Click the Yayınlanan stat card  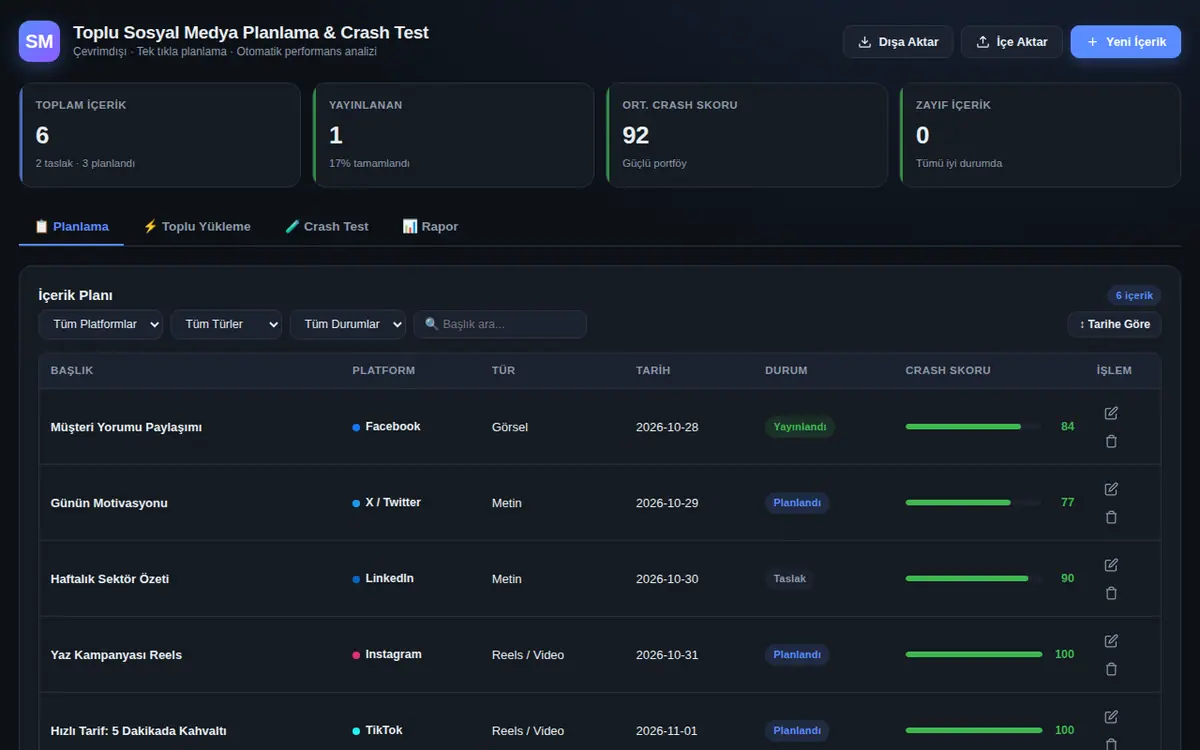(x=453, y=135)
